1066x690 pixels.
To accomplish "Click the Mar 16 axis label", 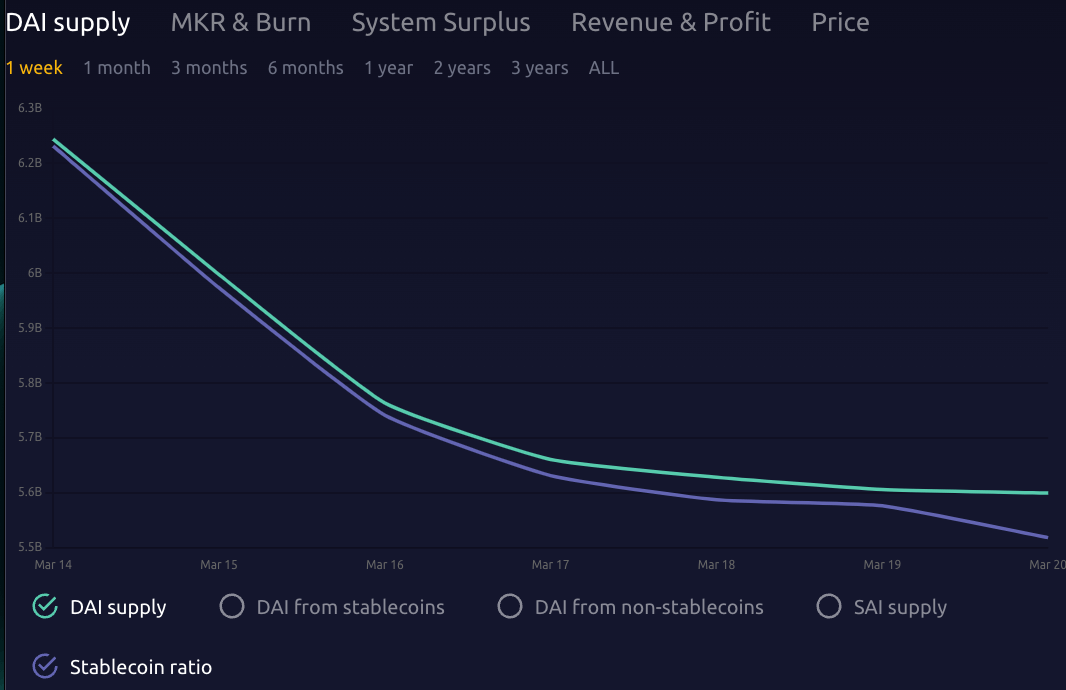I will click(x=385, y=565).
